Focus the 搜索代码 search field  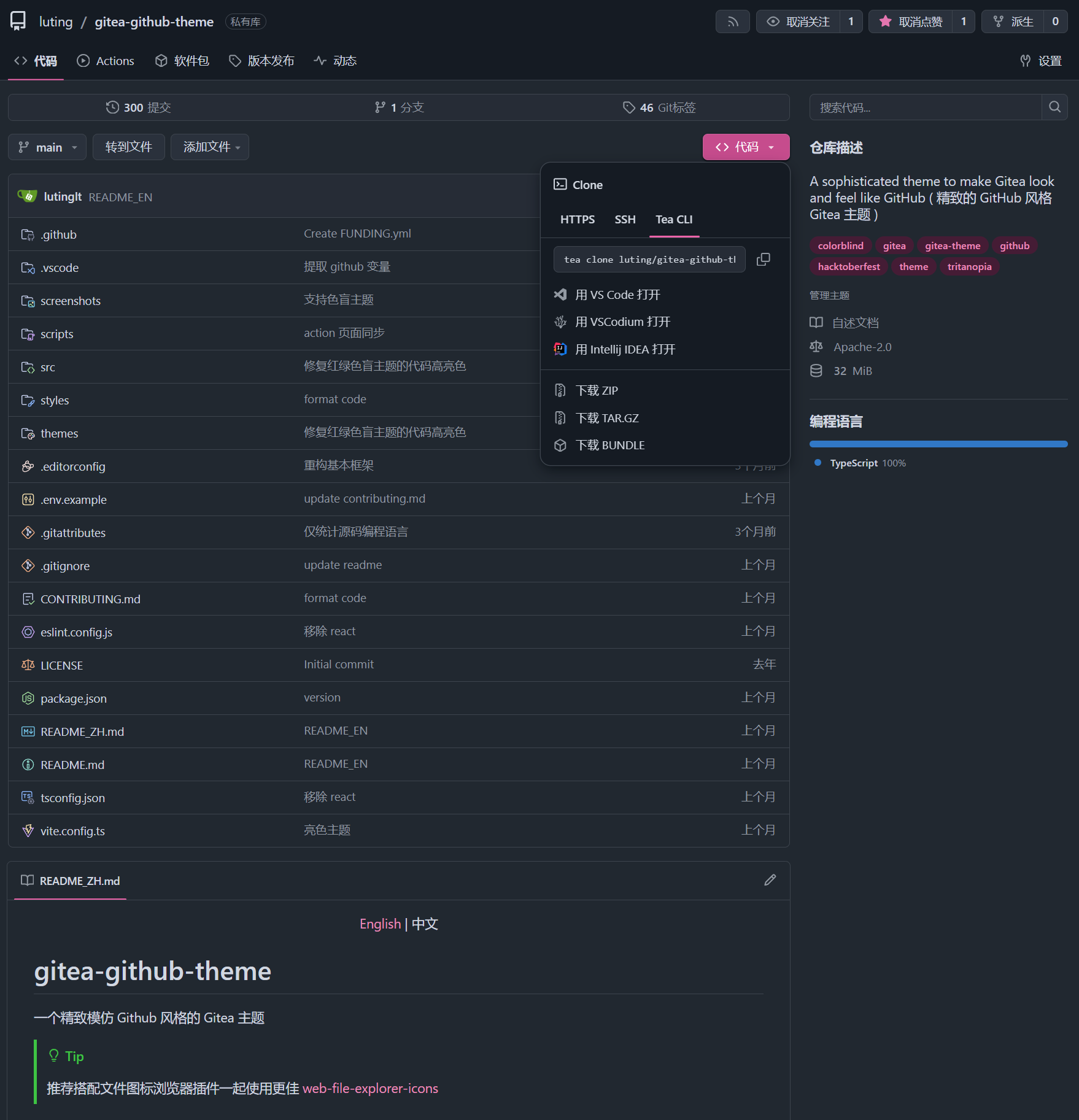pyautogui.click(x=925, y=107)
